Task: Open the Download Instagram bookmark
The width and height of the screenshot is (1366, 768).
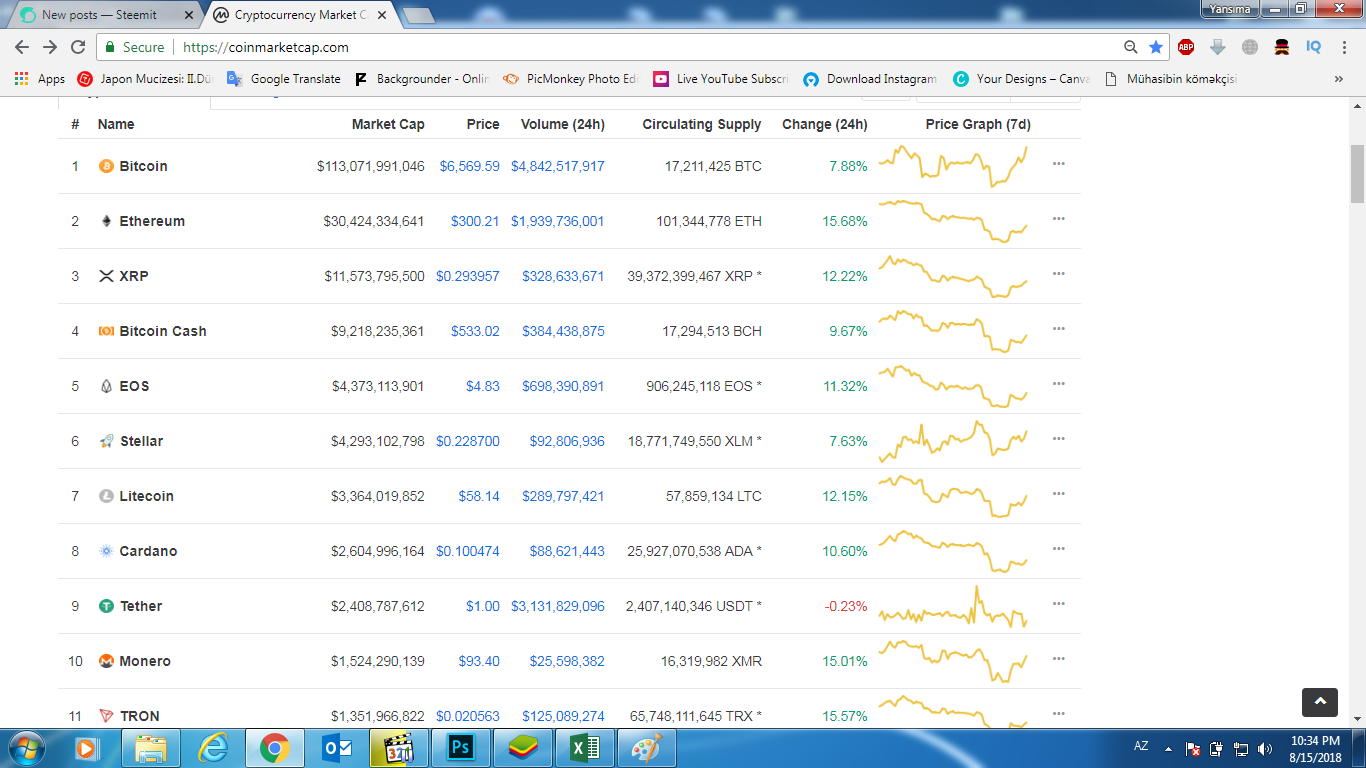Action: pyautogui.click(x=870, y=79)
